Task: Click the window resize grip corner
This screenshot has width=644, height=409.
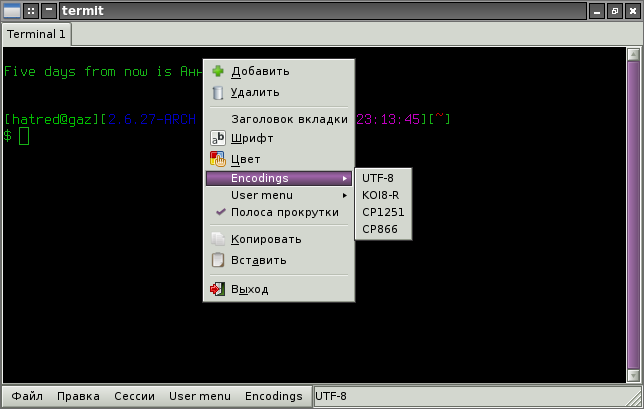Action: coord(635,400)
